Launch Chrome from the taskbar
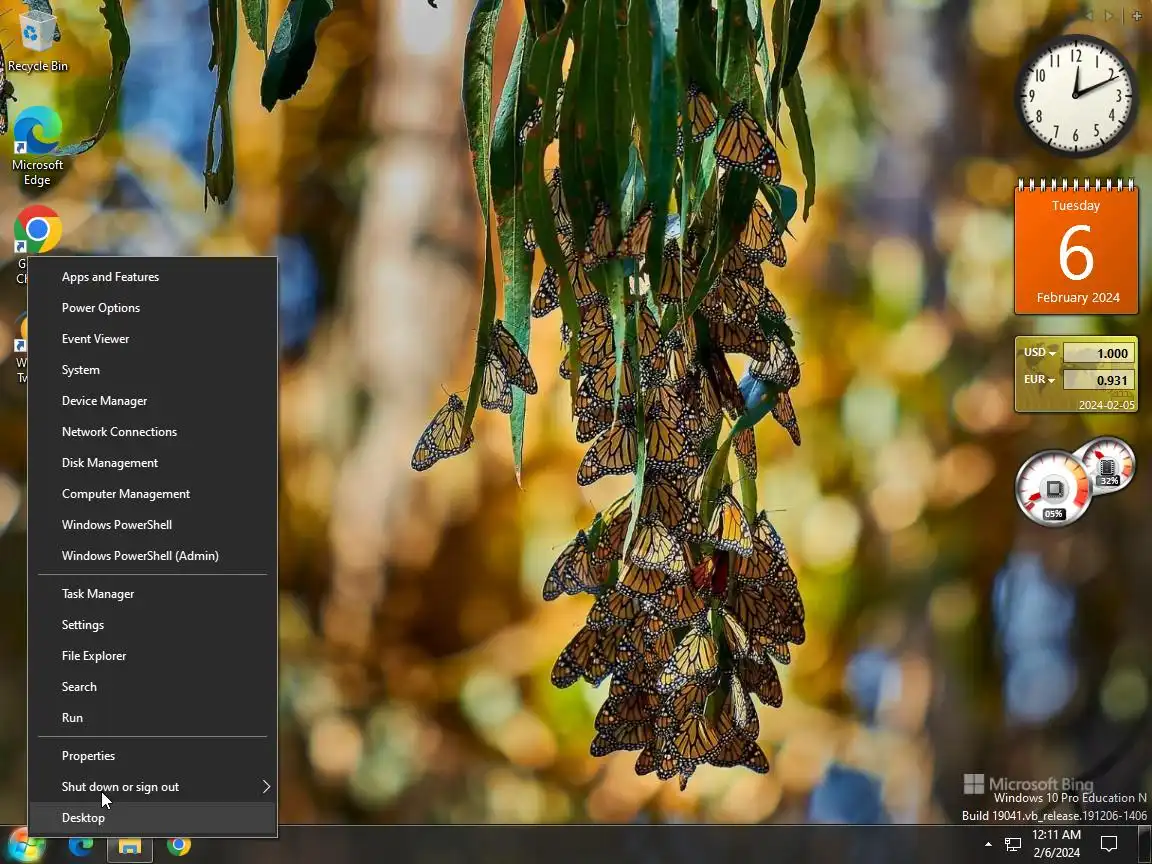 coord(179,846)
